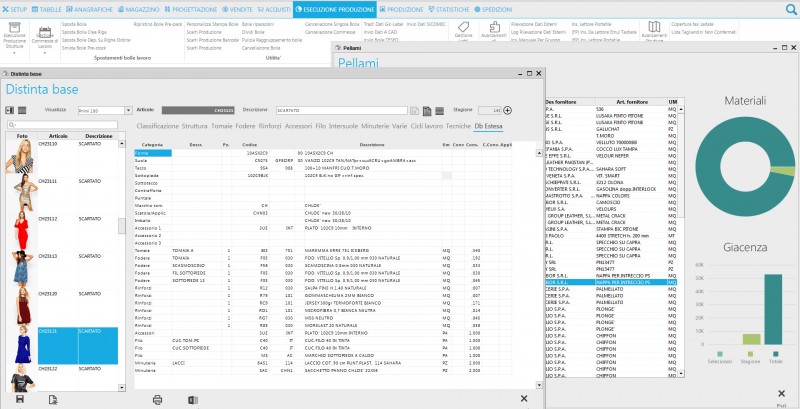Click the Gestione Lotti tag icon
Screen dimensions: 800x409
coord(463,28)
